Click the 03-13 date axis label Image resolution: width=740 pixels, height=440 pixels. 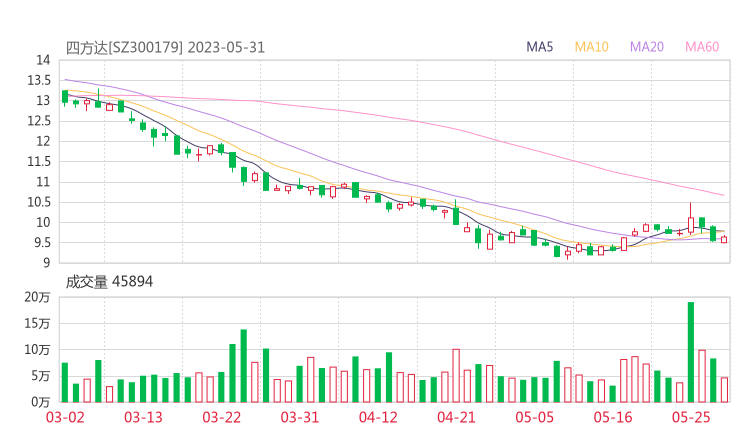coord(143,417)
